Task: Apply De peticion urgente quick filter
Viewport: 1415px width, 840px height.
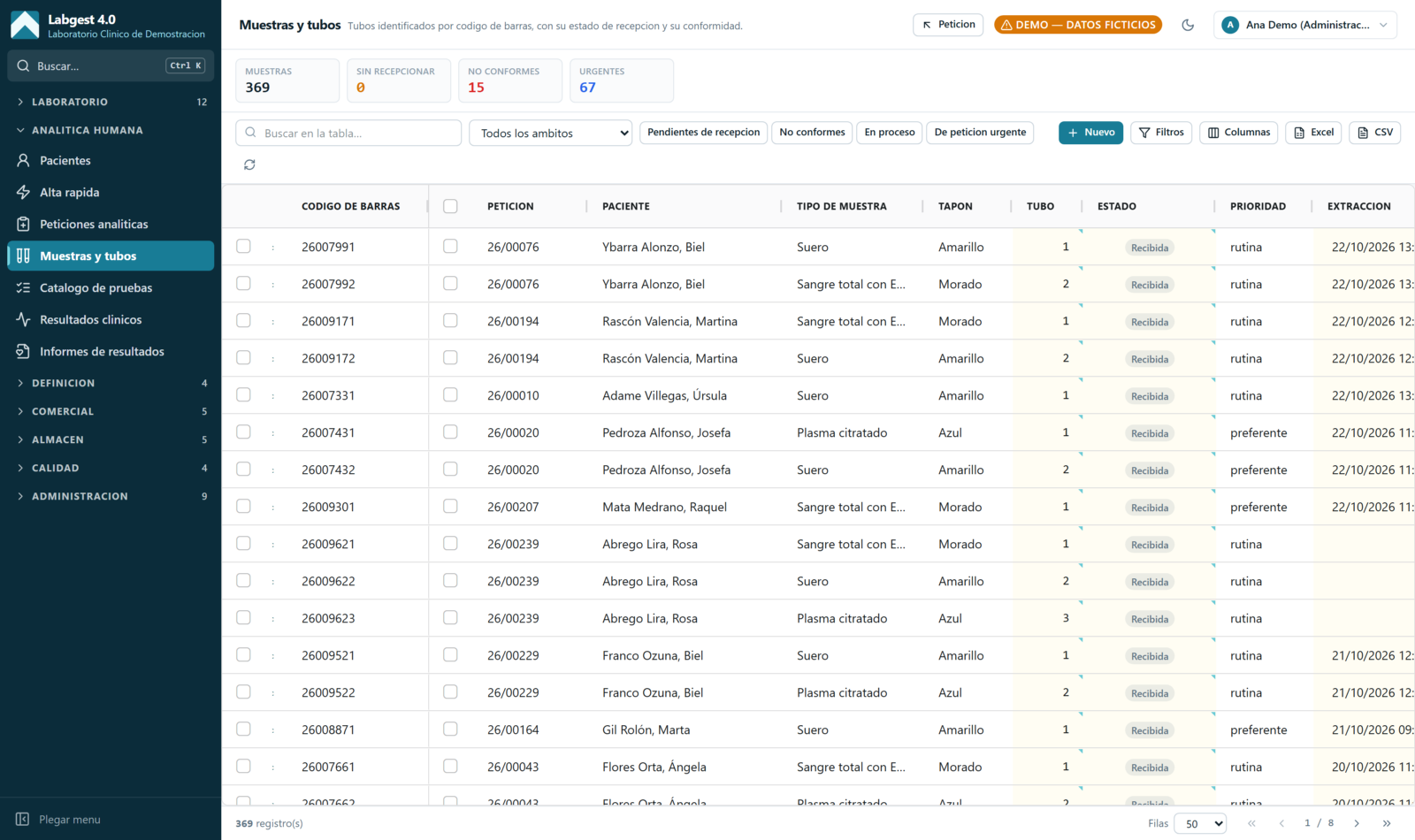Action: click(980, 133)
